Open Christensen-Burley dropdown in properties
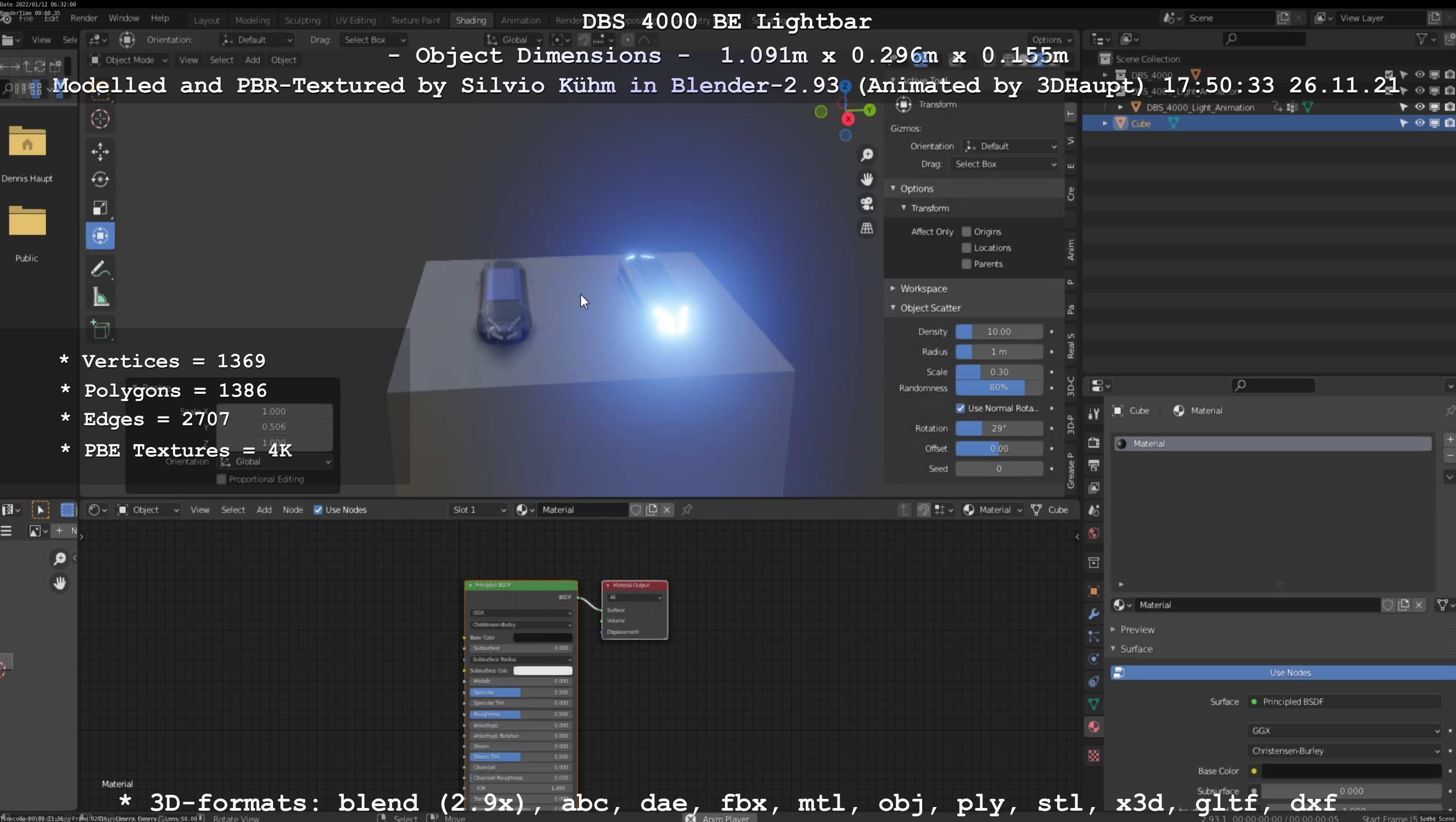Image resolution: width=1456 pixels, height=822 pixels. point(1344,751)
